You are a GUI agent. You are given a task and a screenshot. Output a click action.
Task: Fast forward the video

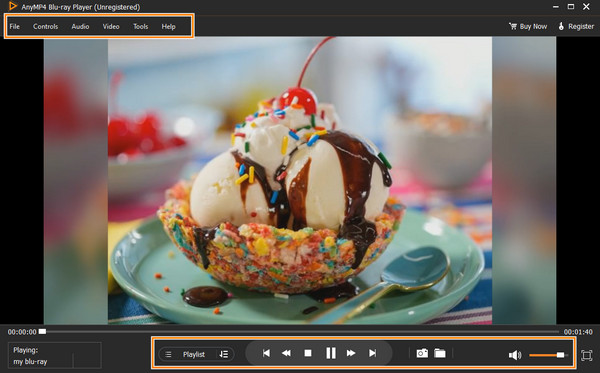(x=351, y=353)
